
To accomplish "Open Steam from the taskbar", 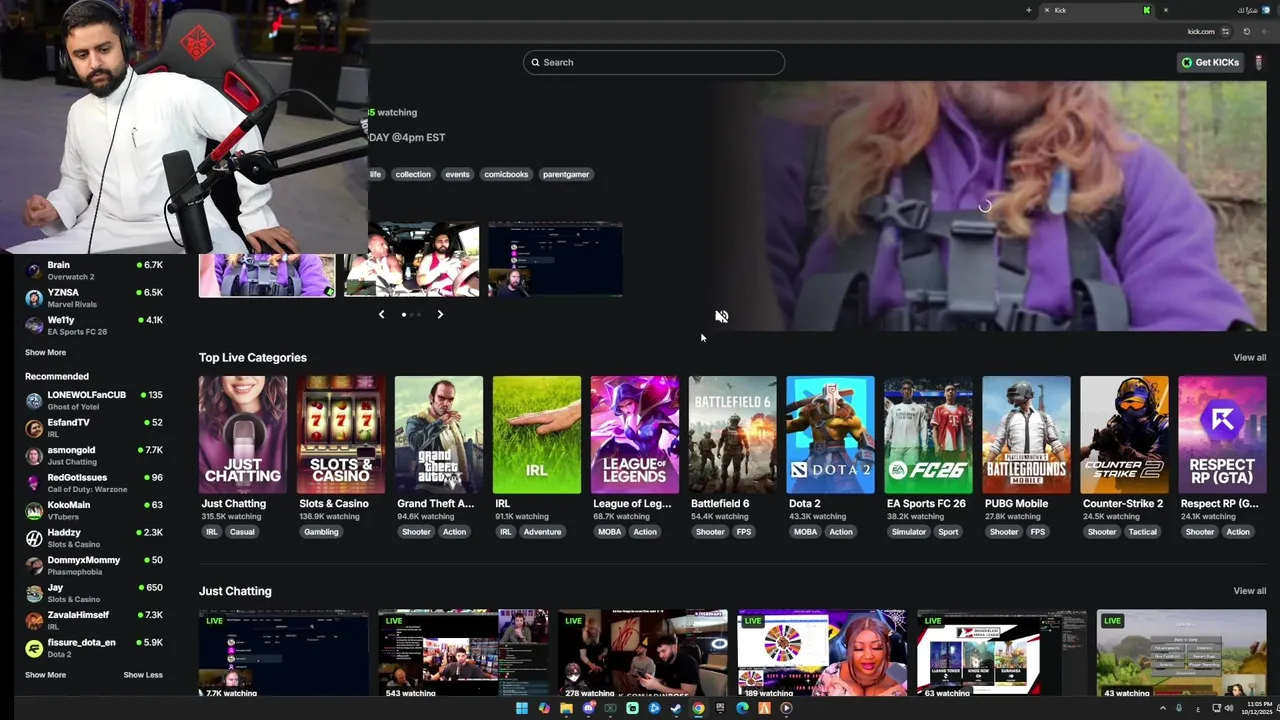I will pyautogui.click(x=676, y=708).
